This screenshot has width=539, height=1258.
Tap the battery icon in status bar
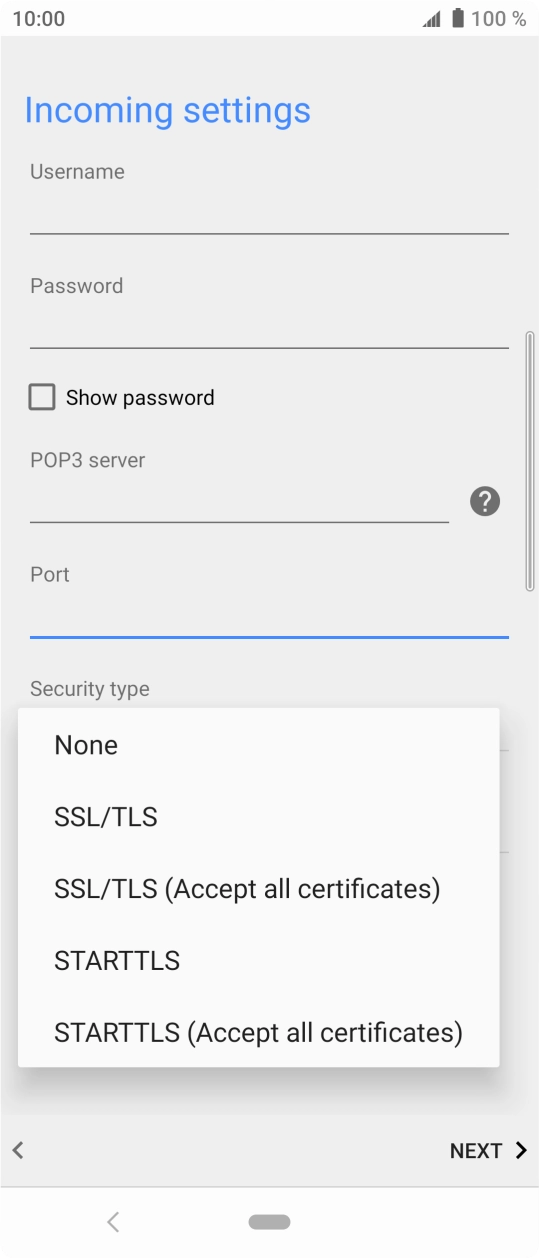458,18
